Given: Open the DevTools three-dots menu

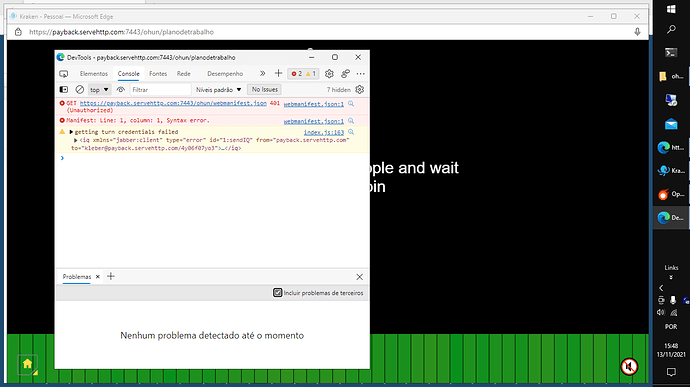Looking at the screenshot, I should click(x=360, y=74).
